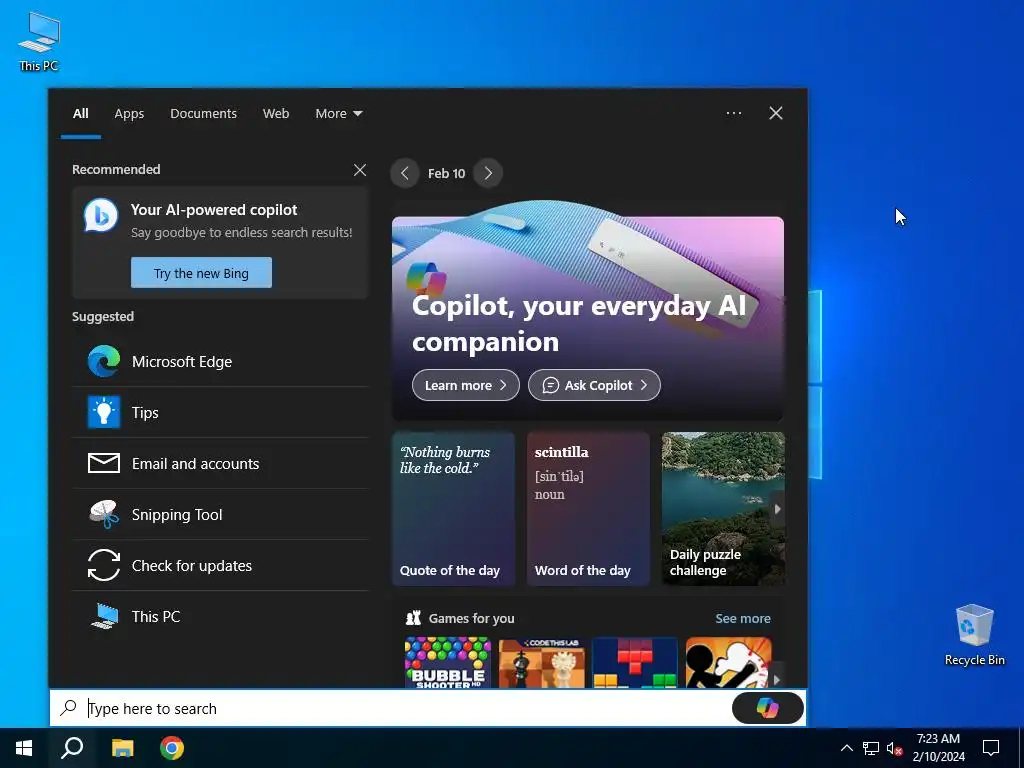Click the taskbar Search magnifier icon
This screenshot has height=768, width=1024.
(x=72, y=748)
